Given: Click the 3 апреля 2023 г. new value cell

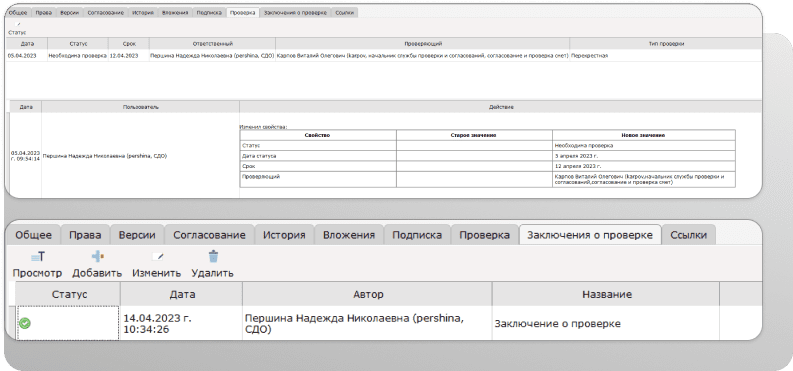Looking at the screenshot, I should pyautogui.click(x=644, y=156).
